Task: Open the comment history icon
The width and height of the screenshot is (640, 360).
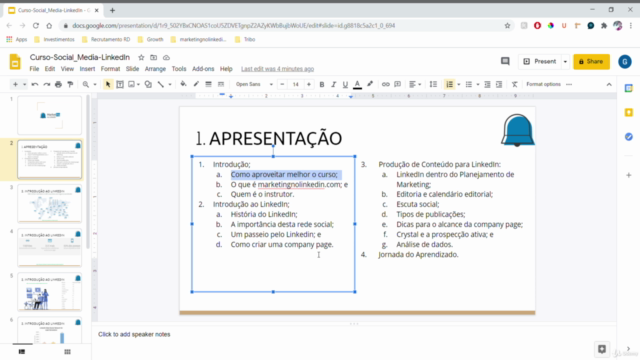Action: tap(505, 61)
